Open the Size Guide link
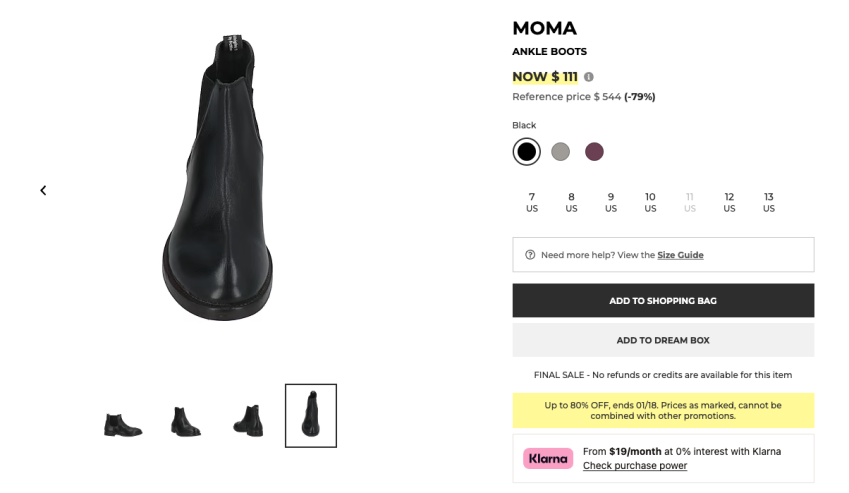The image size is (849, 493). [680, 255]
